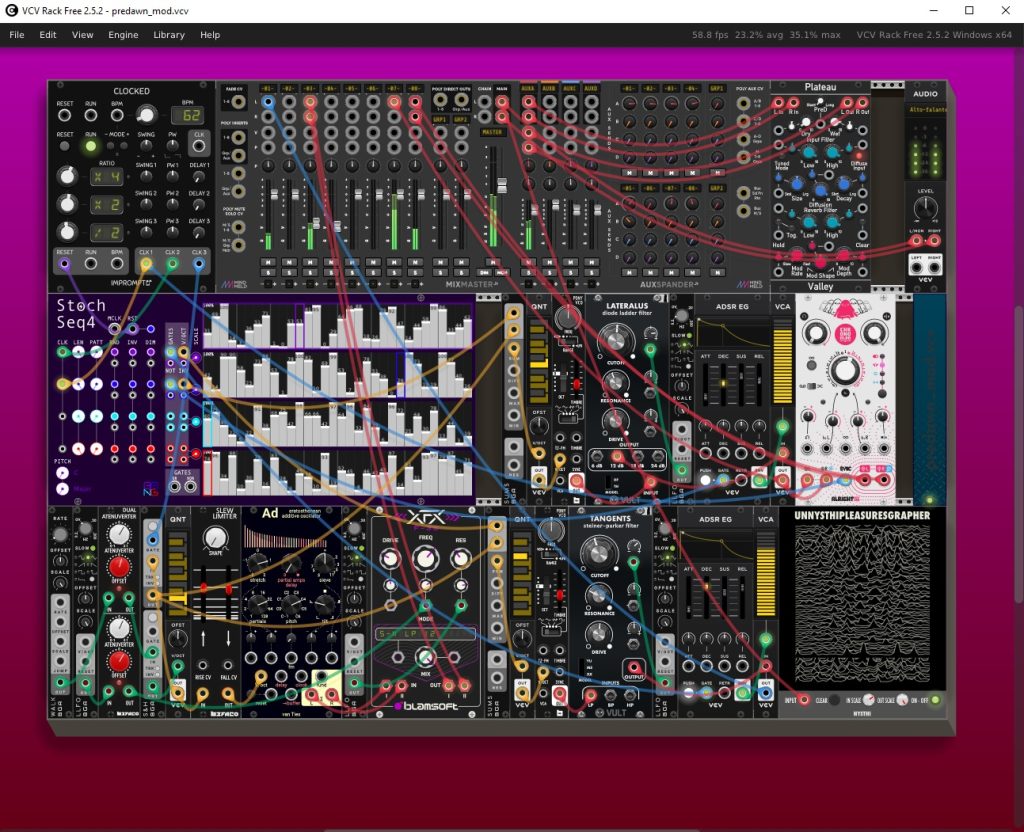Viewport: 1024px width, 832px height.
Task: Open MixMaster track -07- label menu
Action: 394,88
